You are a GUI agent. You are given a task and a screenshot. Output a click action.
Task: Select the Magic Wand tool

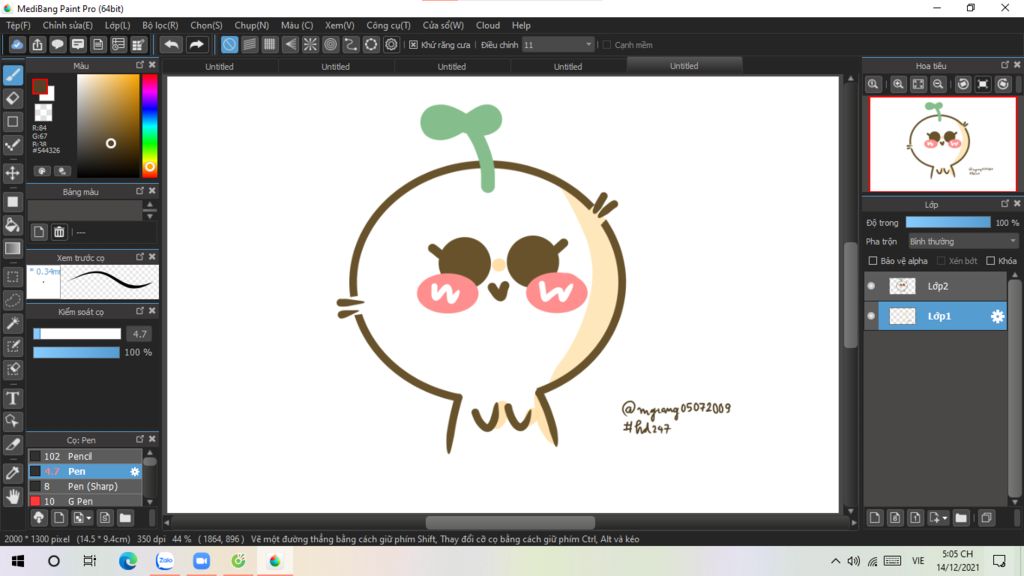13,323
